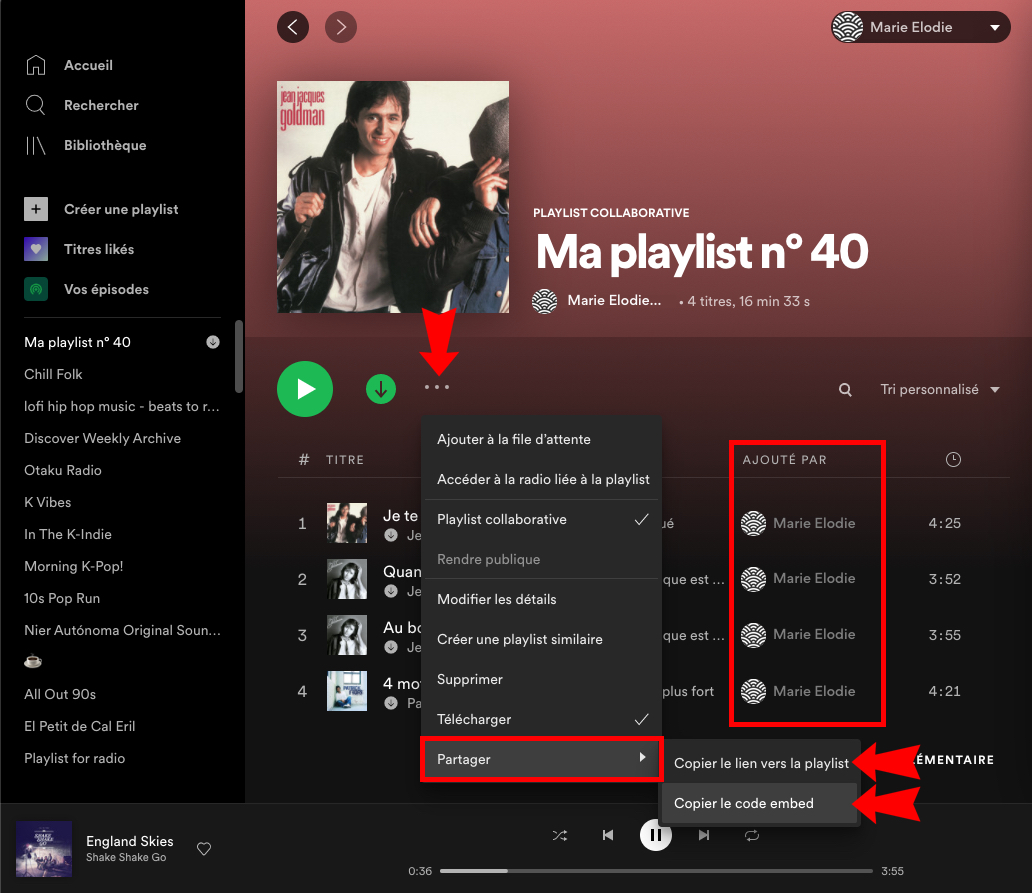This screenshot has height=893, width=1032.
Task: Click Copier le lien vers la playlist
Action: point(760,763)
